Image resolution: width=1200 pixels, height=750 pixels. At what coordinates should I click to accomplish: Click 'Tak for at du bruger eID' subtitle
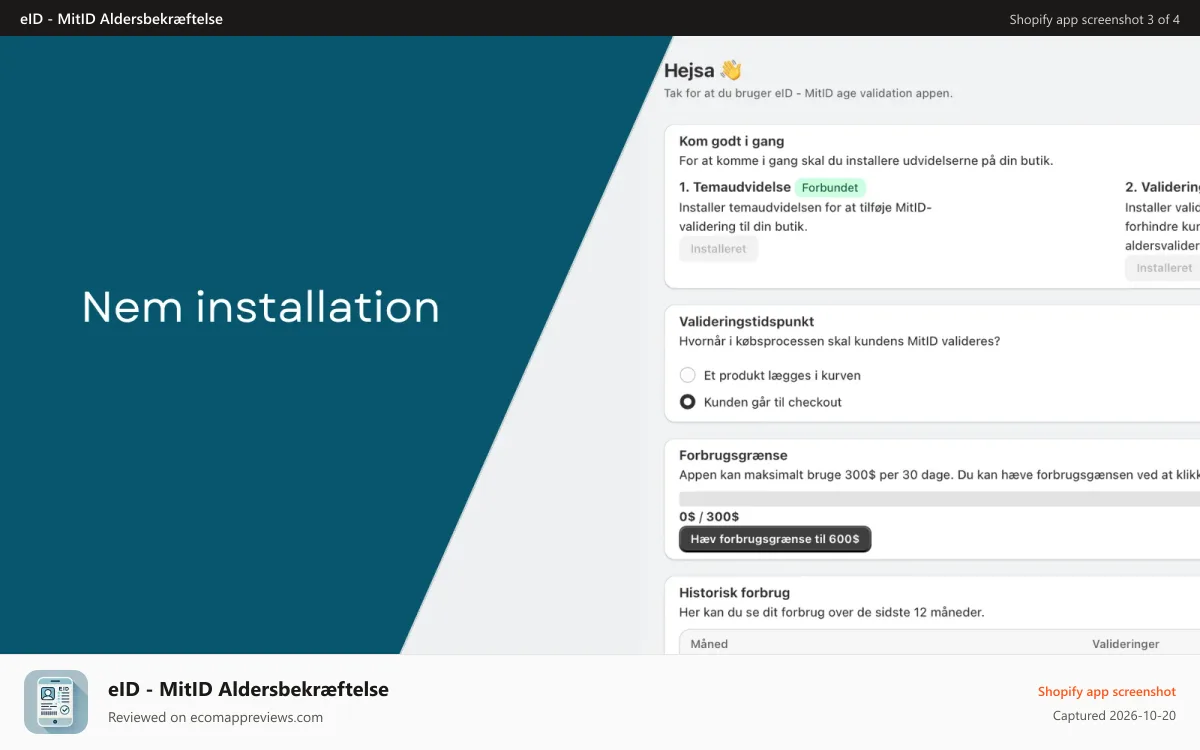[808, 93]
